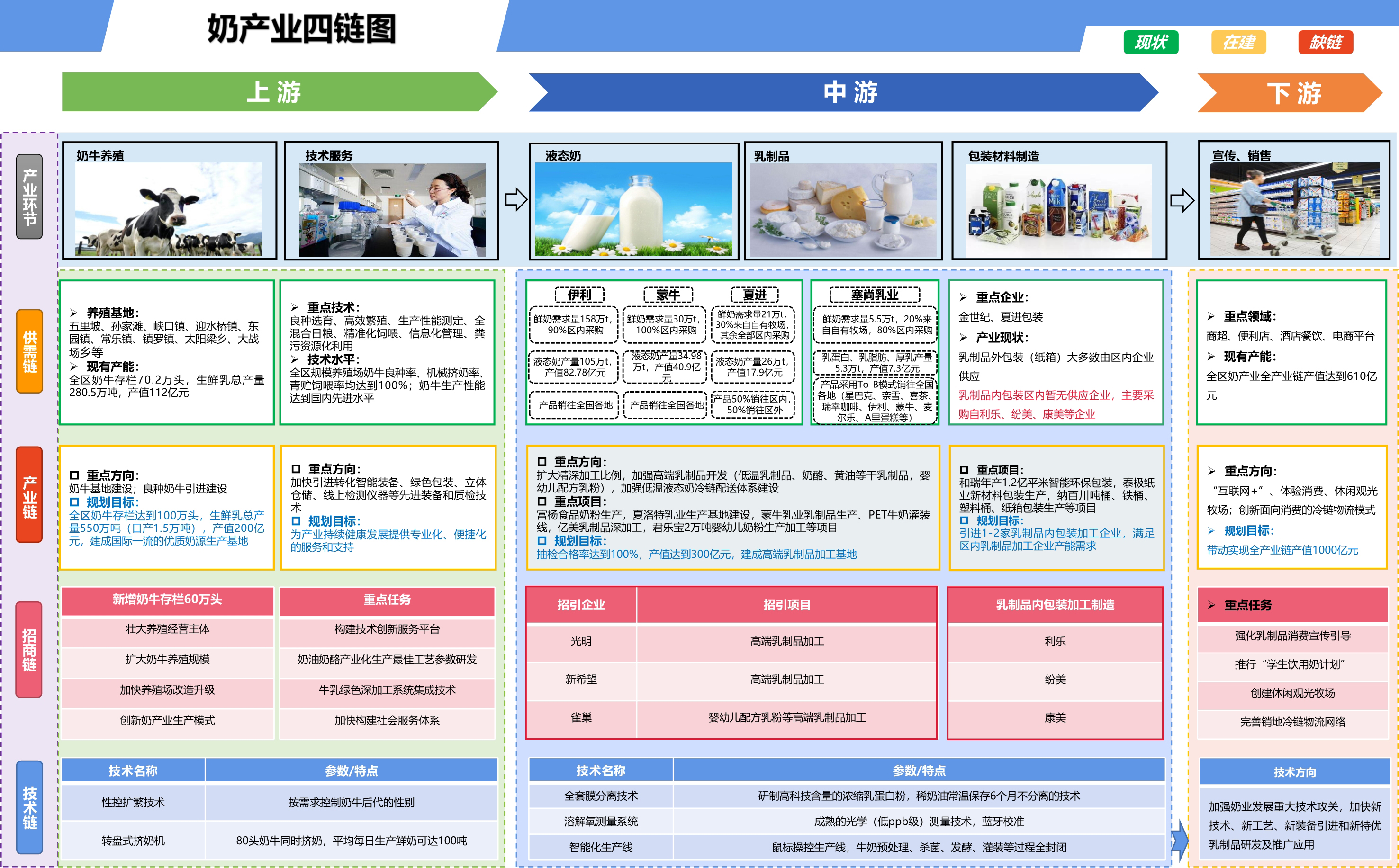The image size is (1399, 868).
Task: Click the 产业环节 side label
Action: point(29,197)
